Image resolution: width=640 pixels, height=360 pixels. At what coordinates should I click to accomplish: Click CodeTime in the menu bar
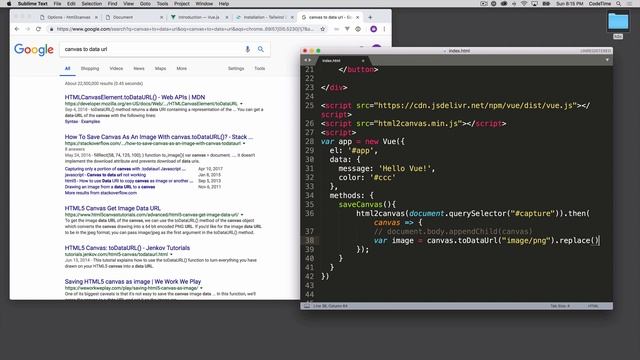click(x=600, y=4)
